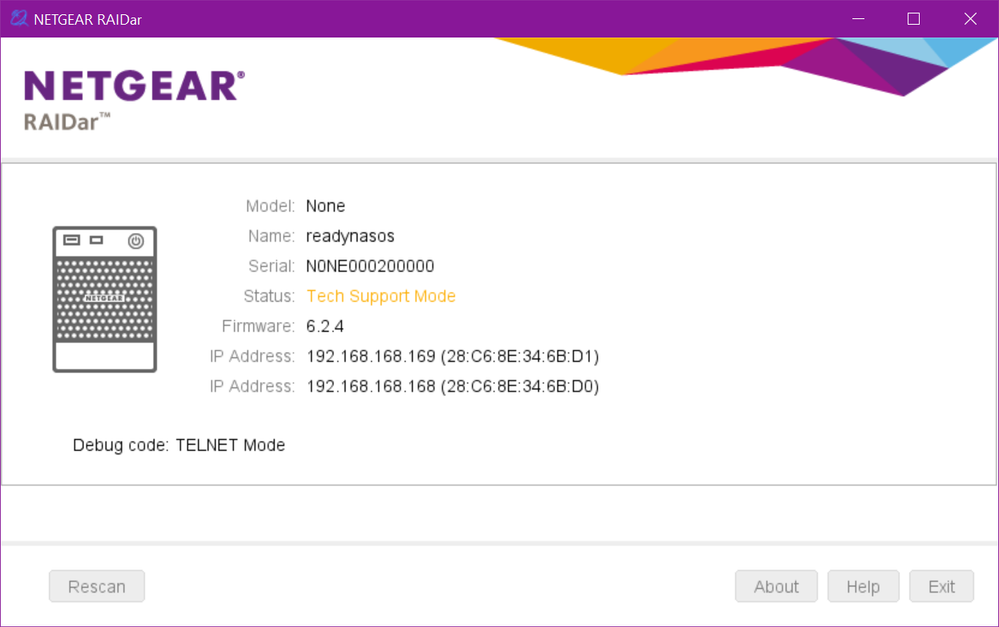Minimize the RAIDar window
This screenshot has width=999, height=627.
click(x=855, y=19)
